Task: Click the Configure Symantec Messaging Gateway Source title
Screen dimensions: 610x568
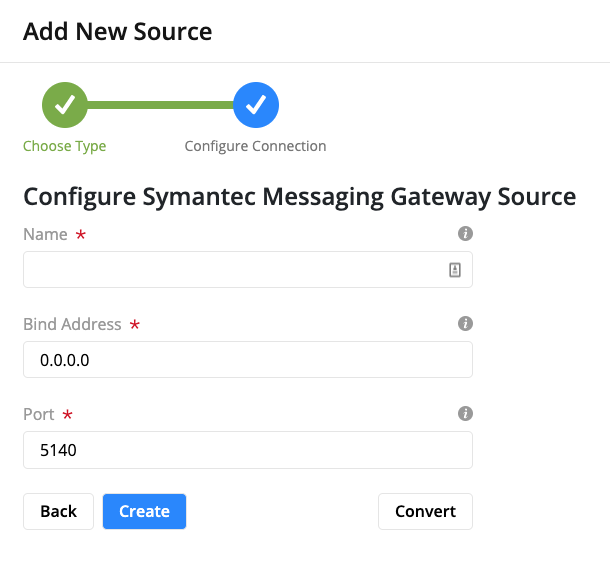Action: coord(300,196)
